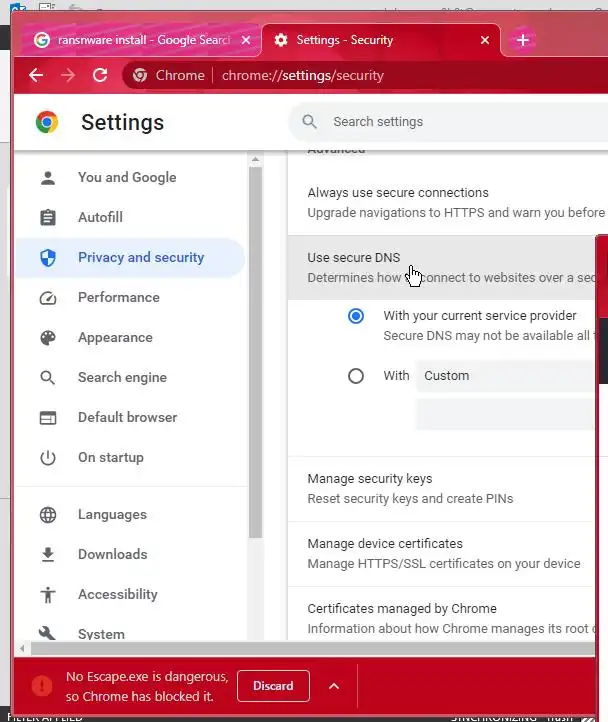This screenshot has width=608, height=722.
Task: Close the Settings - Security tab
Action: coord(485,40)
